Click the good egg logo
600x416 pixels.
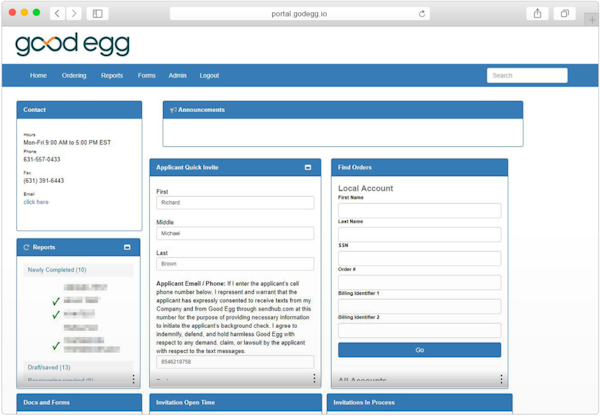click(72, 45)
